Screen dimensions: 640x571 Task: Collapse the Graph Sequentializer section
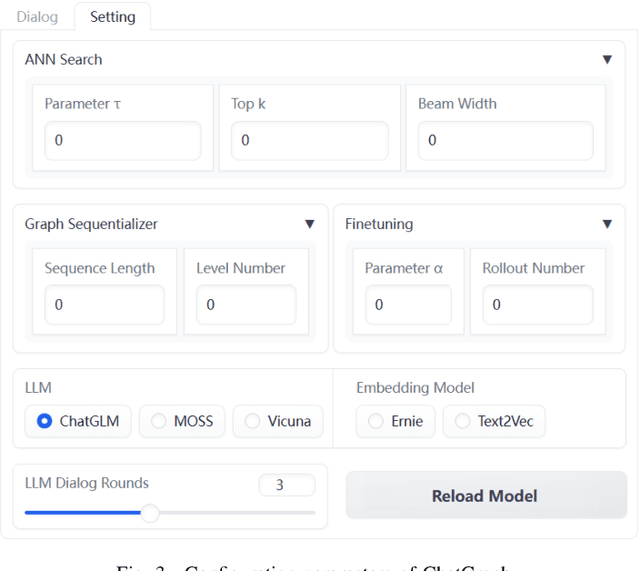(309, 225)
